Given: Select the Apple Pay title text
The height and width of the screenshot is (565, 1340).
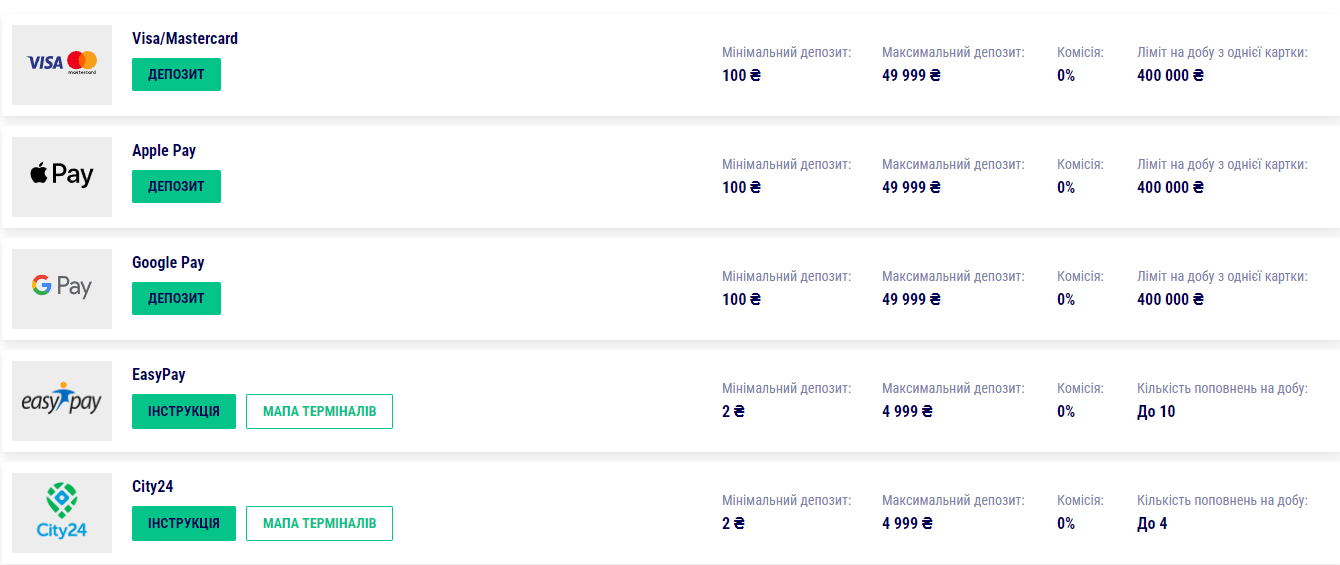Looking at the screenshot, I should point(164,151).
